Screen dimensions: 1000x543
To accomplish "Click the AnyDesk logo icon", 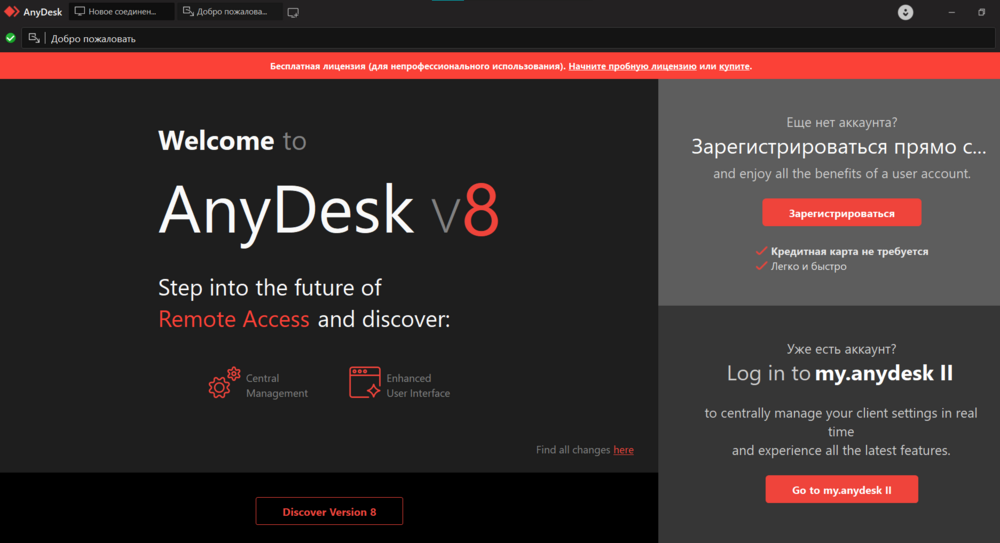I will pyautogui.click(x=11, y=11).
